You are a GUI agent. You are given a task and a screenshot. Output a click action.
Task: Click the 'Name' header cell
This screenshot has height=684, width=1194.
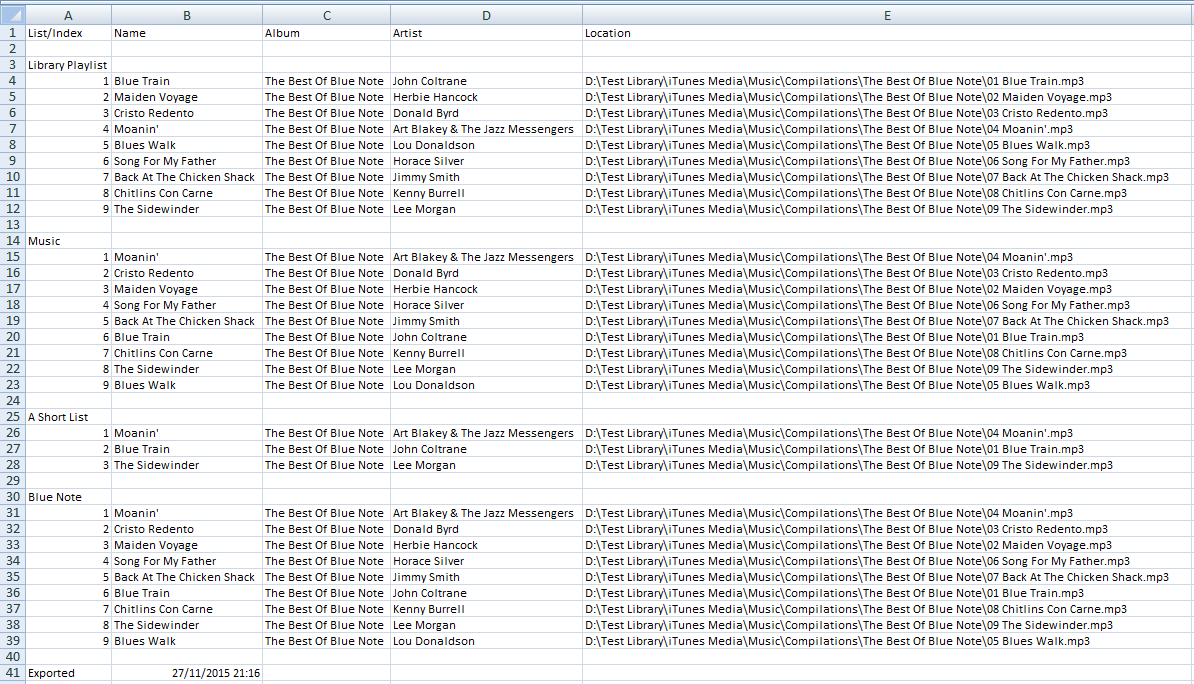pyautogui.click(x=187, y=33)
